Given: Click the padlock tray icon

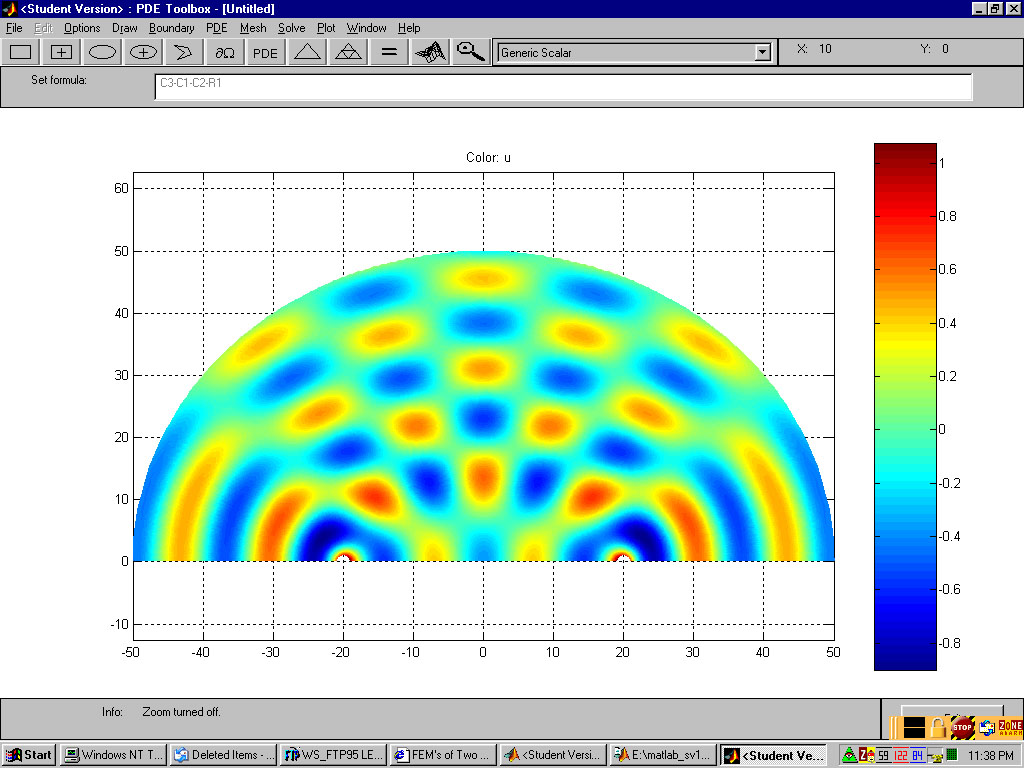Looking at the screenshot, I should click(938, 727).
